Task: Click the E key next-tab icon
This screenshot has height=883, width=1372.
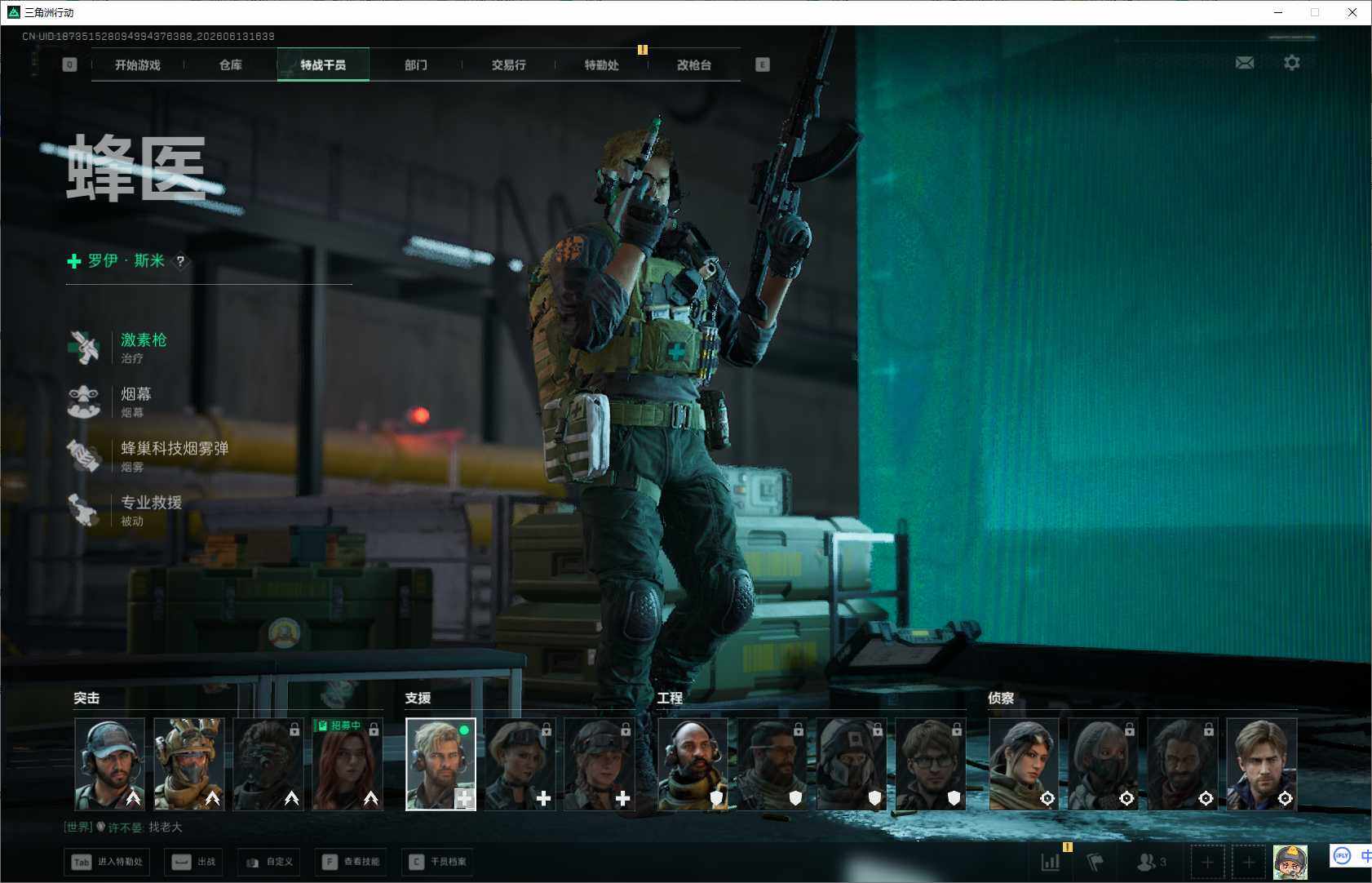Action: point(763,64)
